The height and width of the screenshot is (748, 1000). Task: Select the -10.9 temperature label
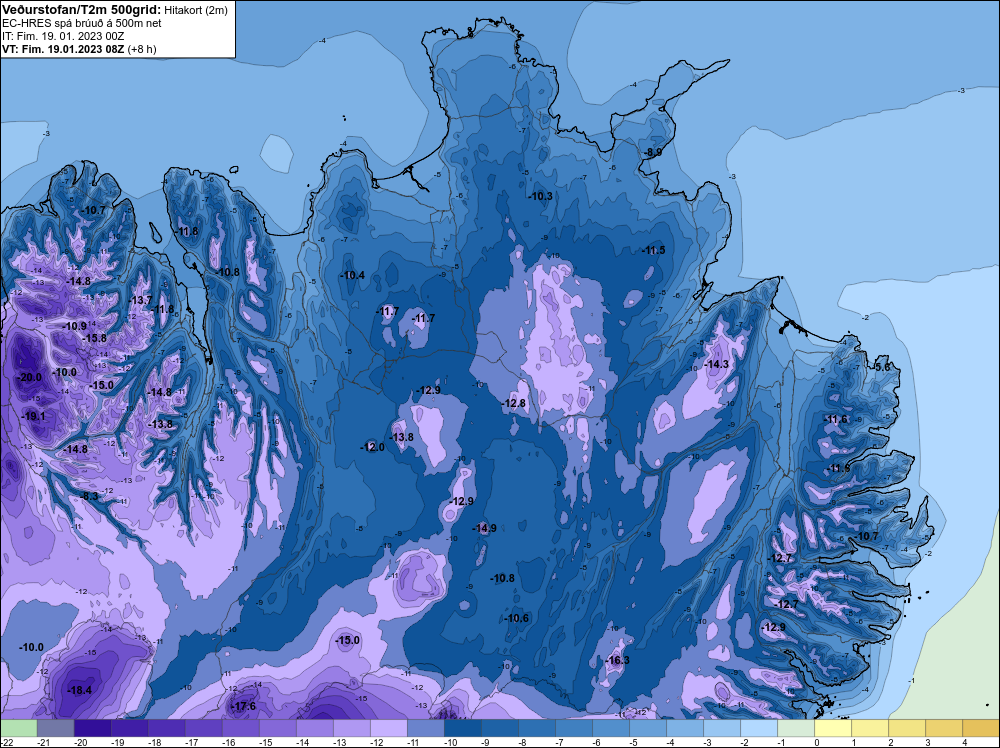75,326
